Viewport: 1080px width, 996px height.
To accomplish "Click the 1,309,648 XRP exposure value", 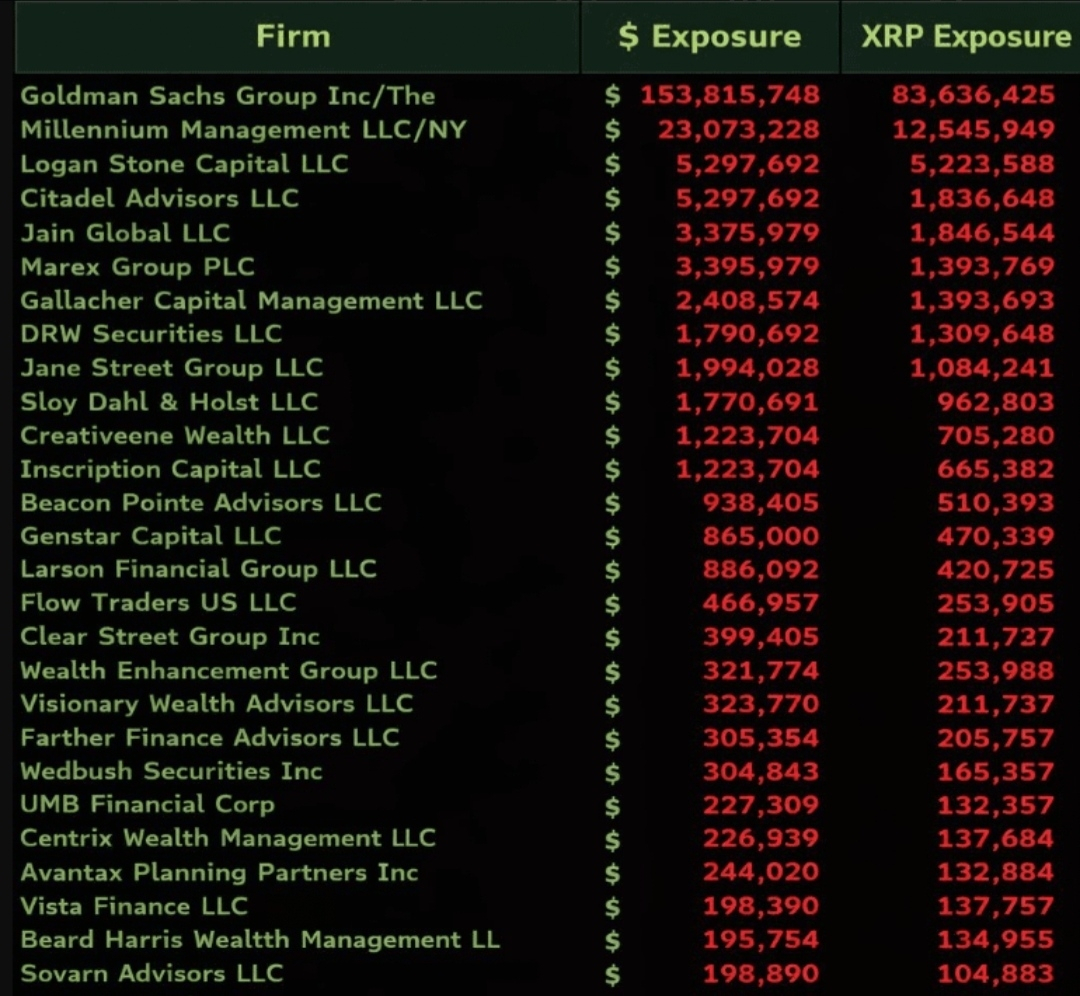I will 982,334.
